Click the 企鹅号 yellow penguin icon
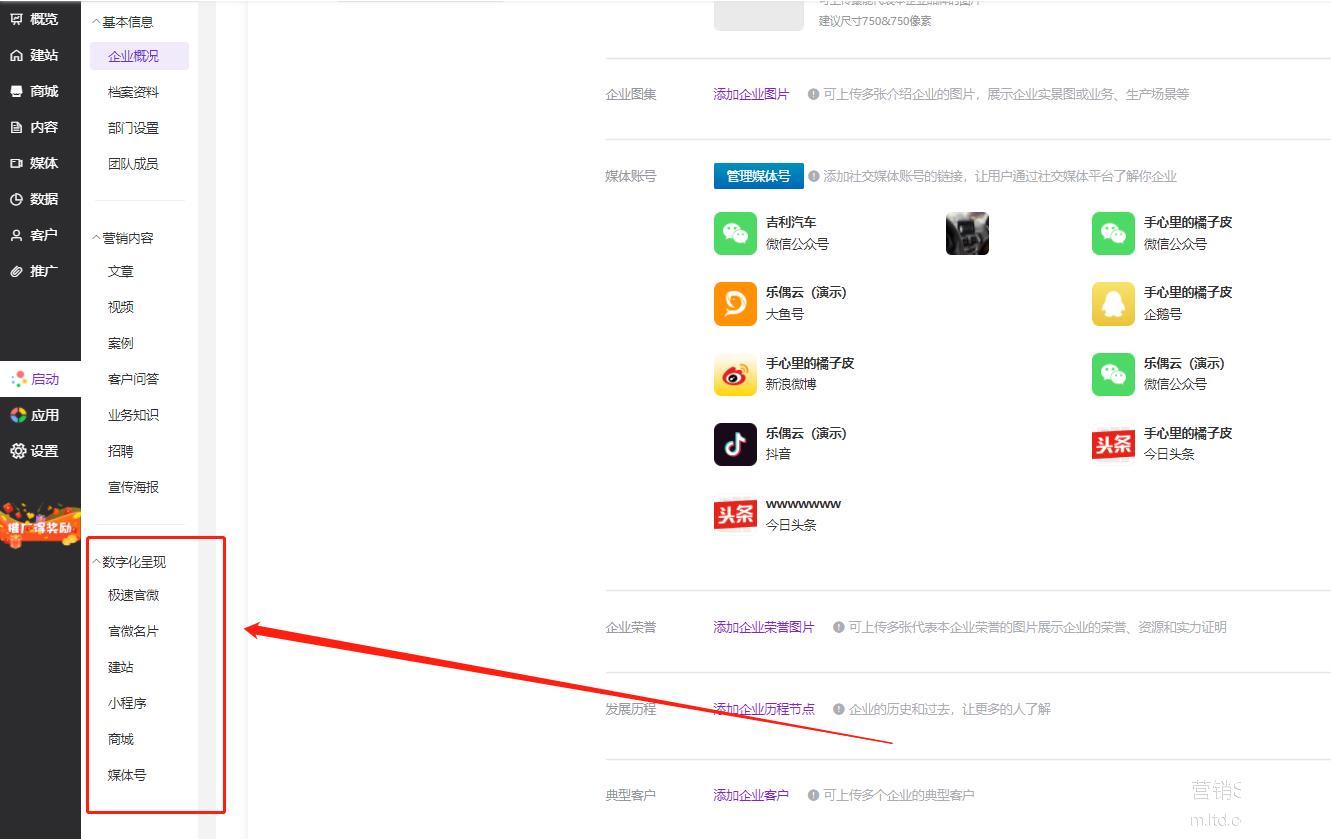 click(x=1113, y=304)
